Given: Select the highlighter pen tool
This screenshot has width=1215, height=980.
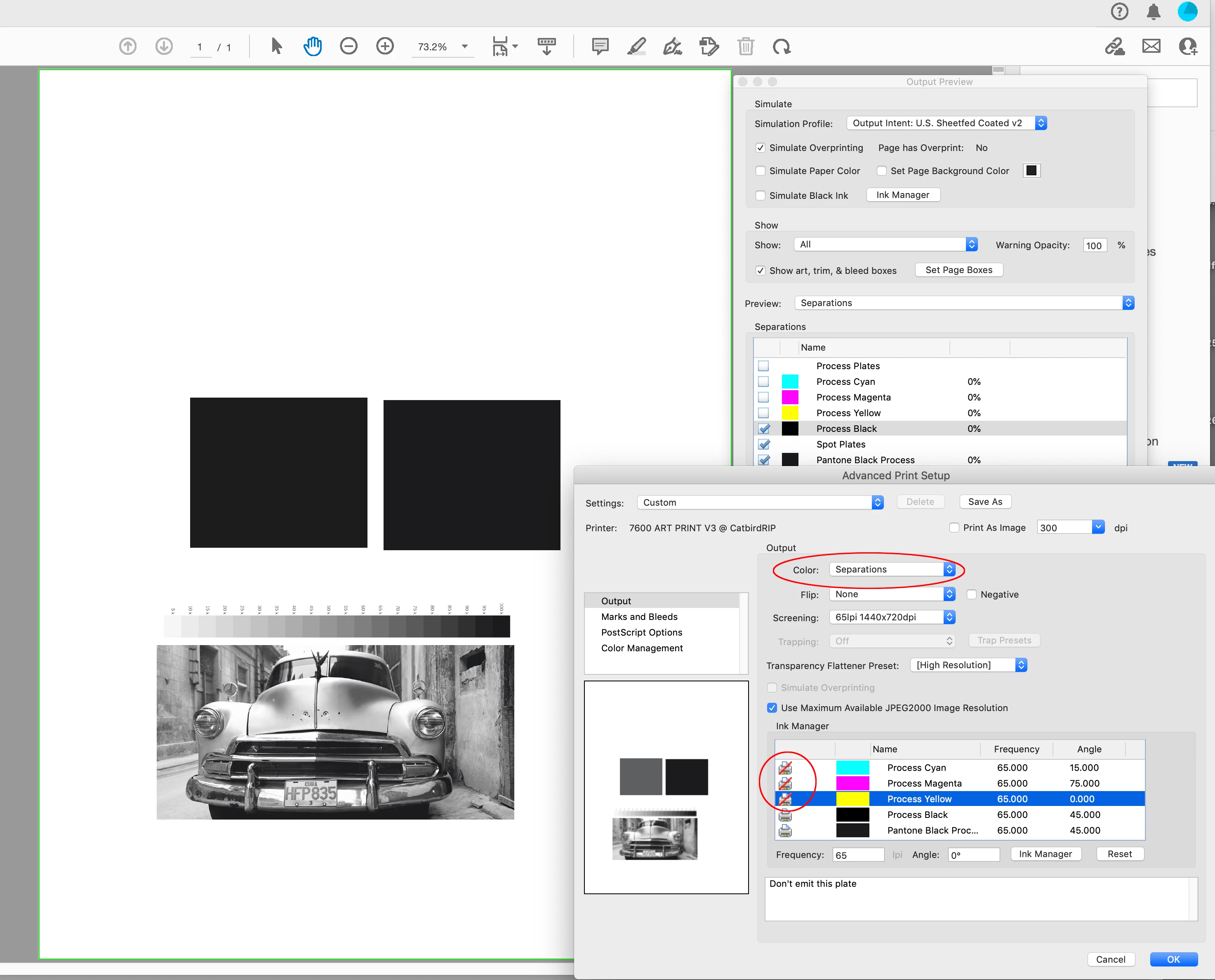Looking at the screenshot, I should coord(636,46).
